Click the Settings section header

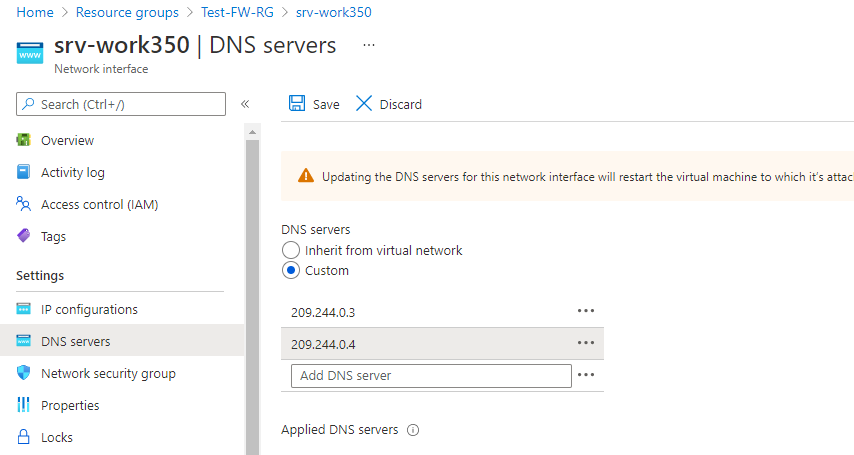coord(40,276)
